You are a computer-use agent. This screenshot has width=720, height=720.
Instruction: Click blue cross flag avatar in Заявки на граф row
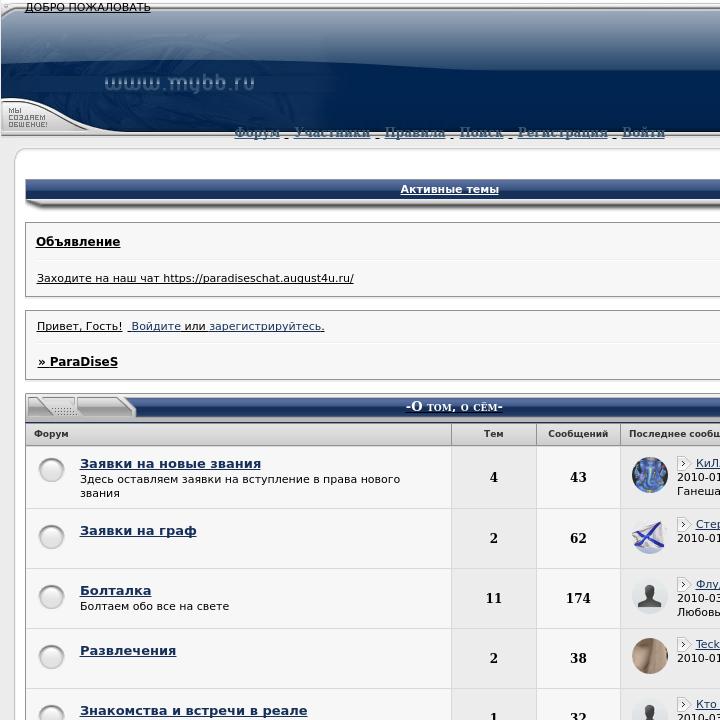650,536
